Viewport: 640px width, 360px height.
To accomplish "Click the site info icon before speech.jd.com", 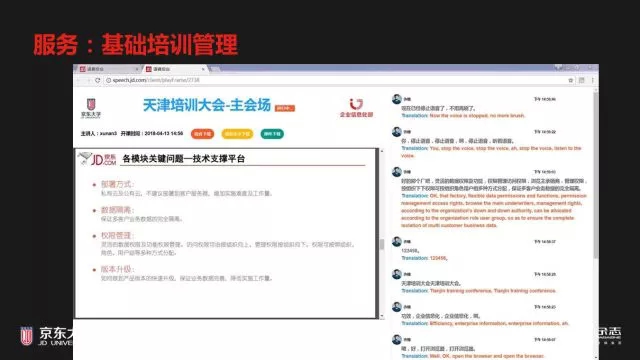I will tap(109, 80).
